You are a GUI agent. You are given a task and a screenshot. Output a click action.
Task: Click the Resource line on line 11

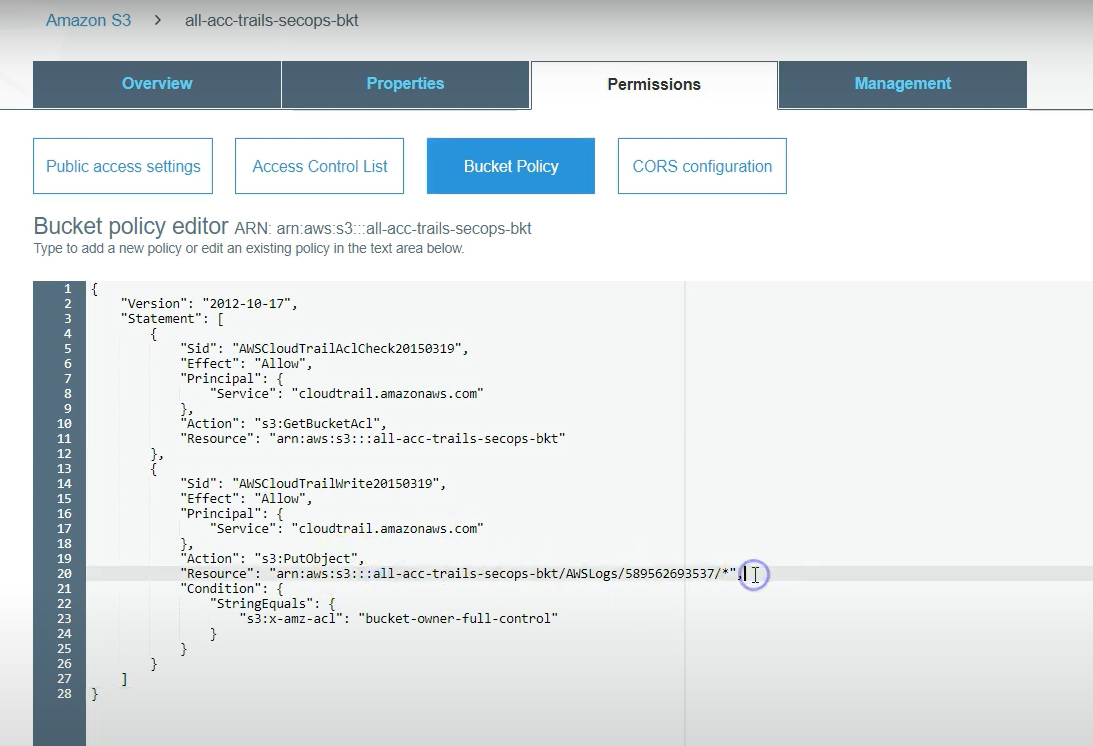pos(372,439)
